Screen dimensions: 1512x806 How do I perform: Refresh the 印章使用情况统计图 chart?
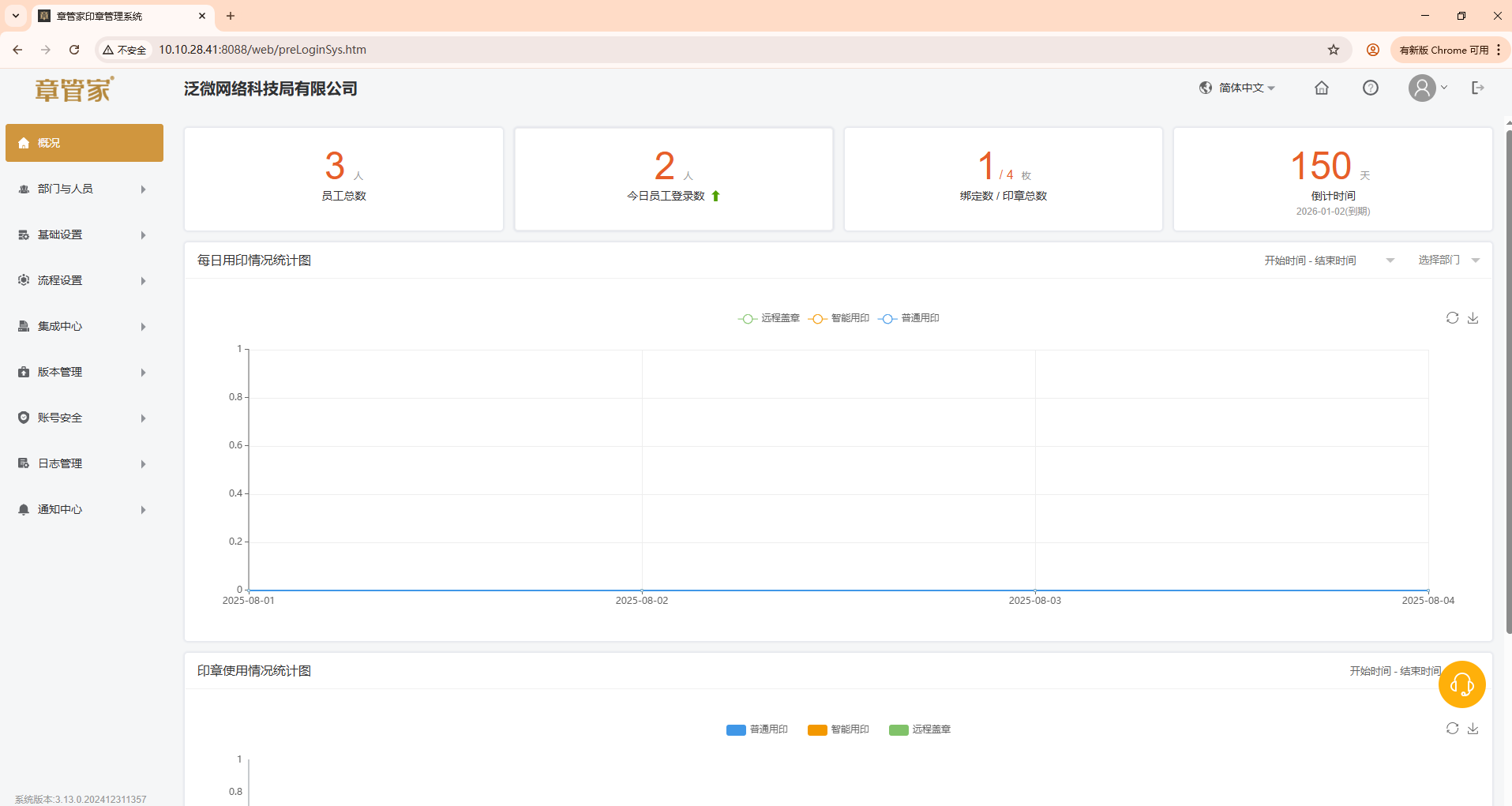click(x=1452, y=728)
